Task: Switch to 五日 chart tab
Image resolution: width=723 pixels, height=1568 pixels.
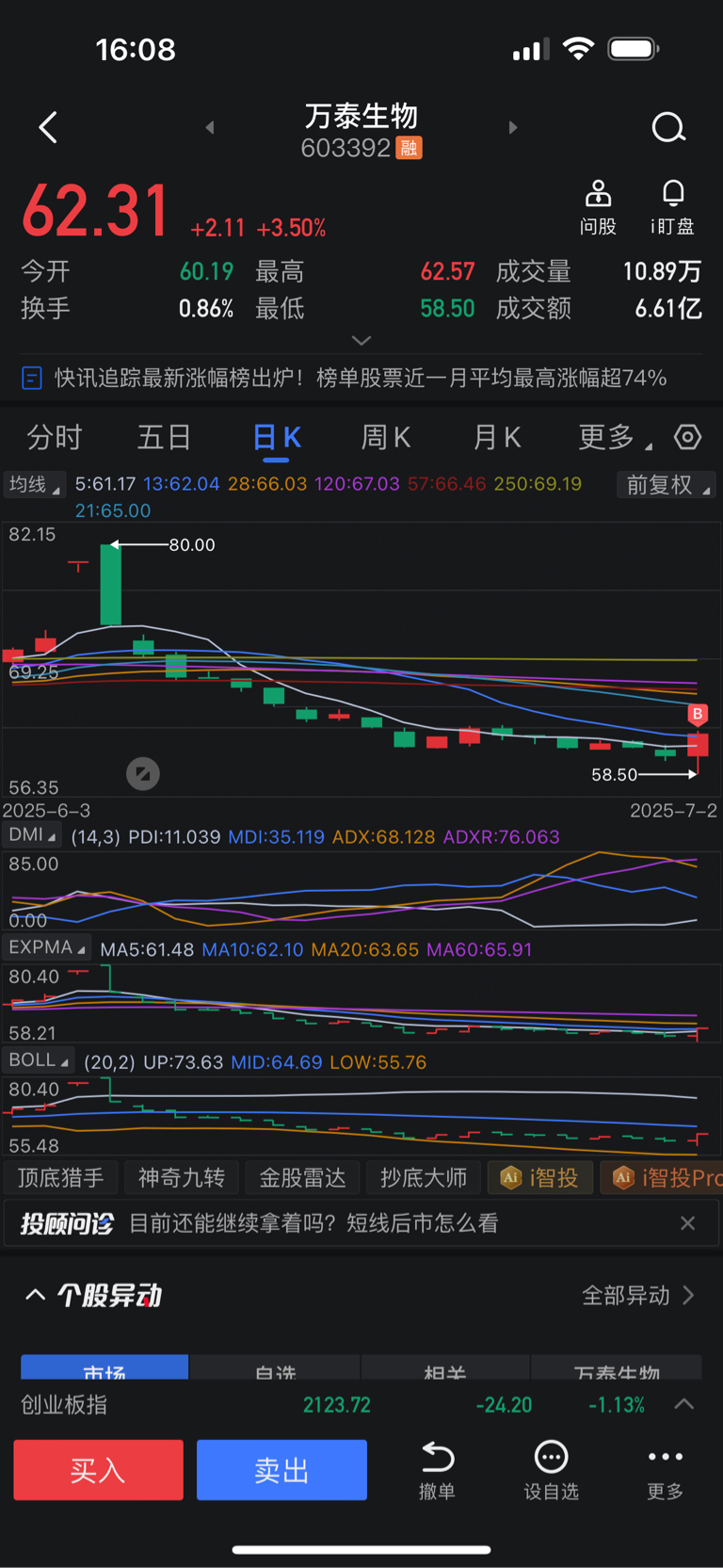Action: click(165, 437)
